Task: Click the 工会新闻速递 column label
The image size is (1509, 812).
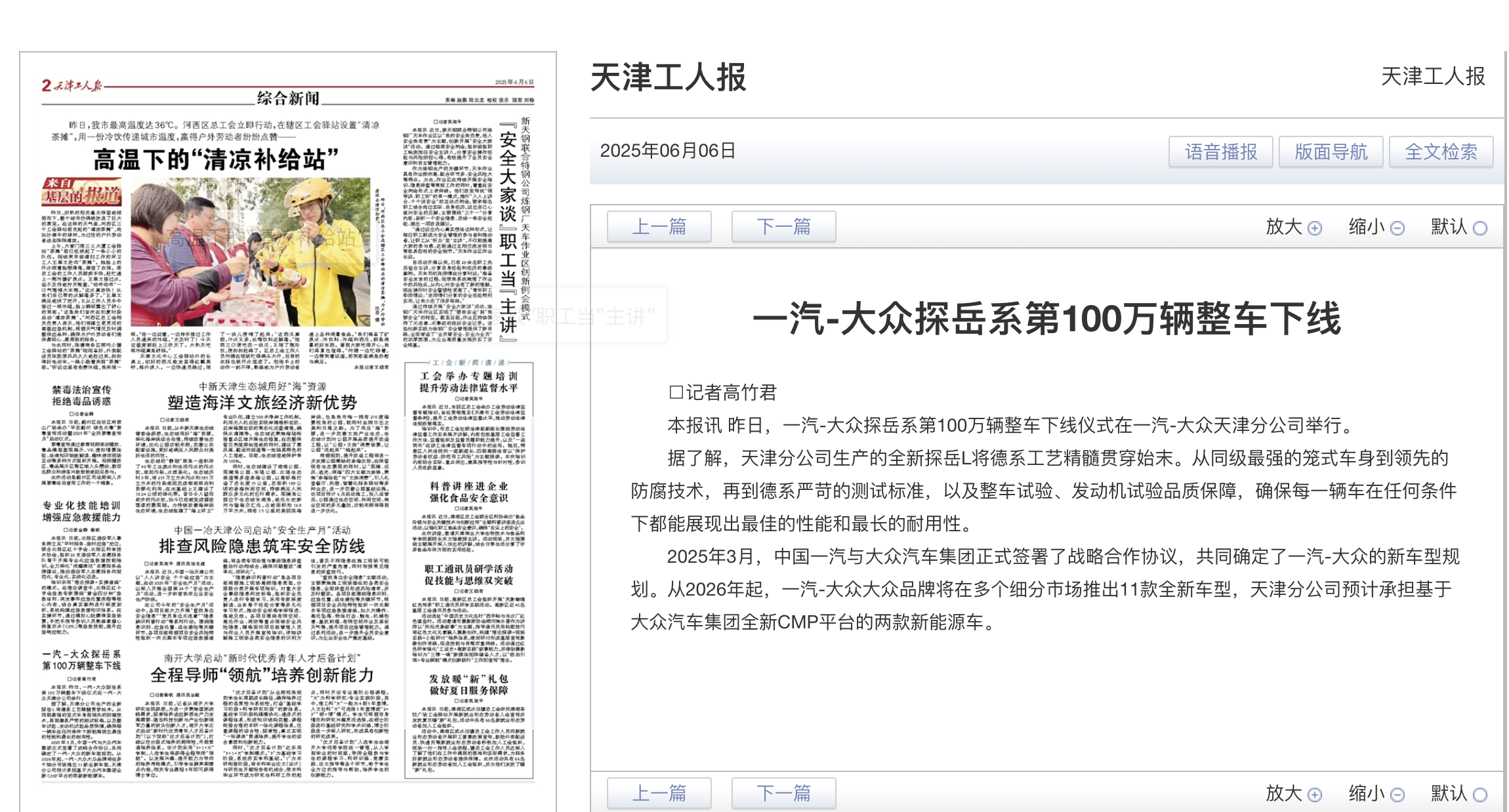Action: pos(469,363)
